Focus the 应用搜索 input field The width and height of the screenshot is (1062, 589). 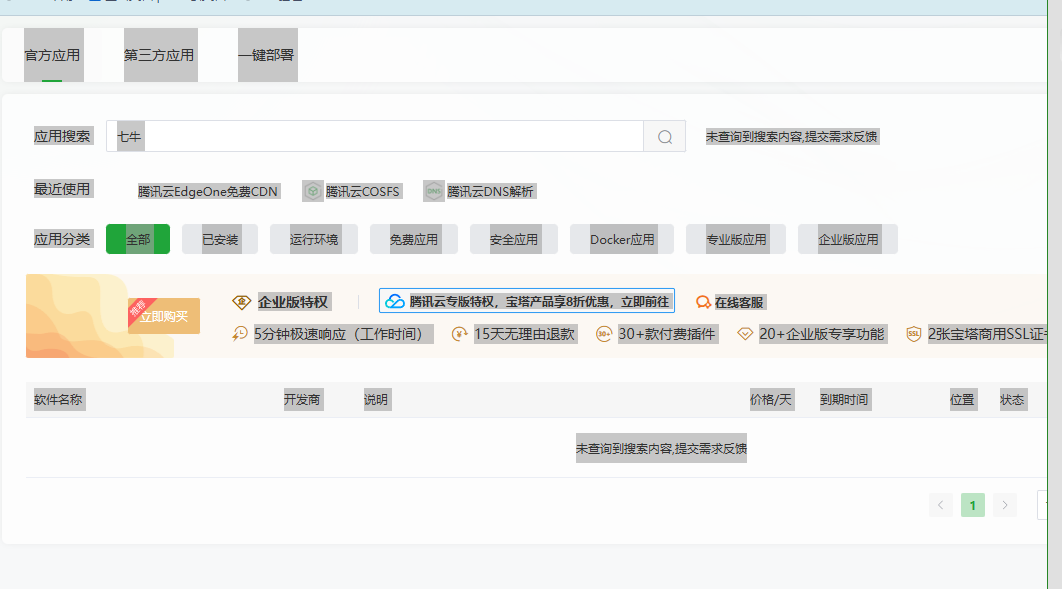click(375, 137)
